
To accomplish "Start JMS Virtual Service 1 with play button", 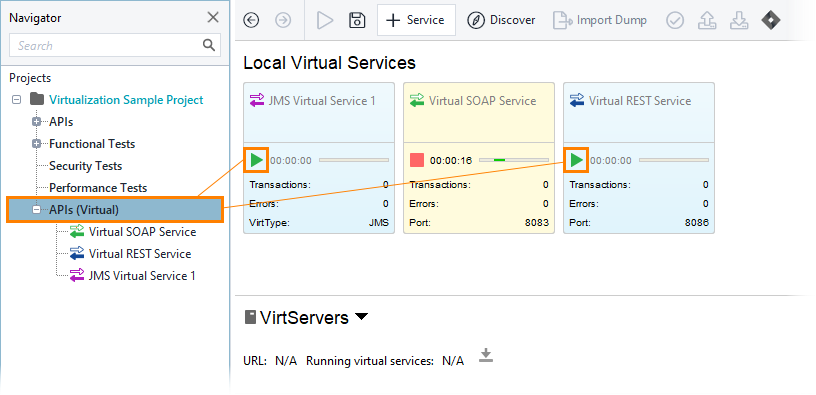I will tap(257, 160).
